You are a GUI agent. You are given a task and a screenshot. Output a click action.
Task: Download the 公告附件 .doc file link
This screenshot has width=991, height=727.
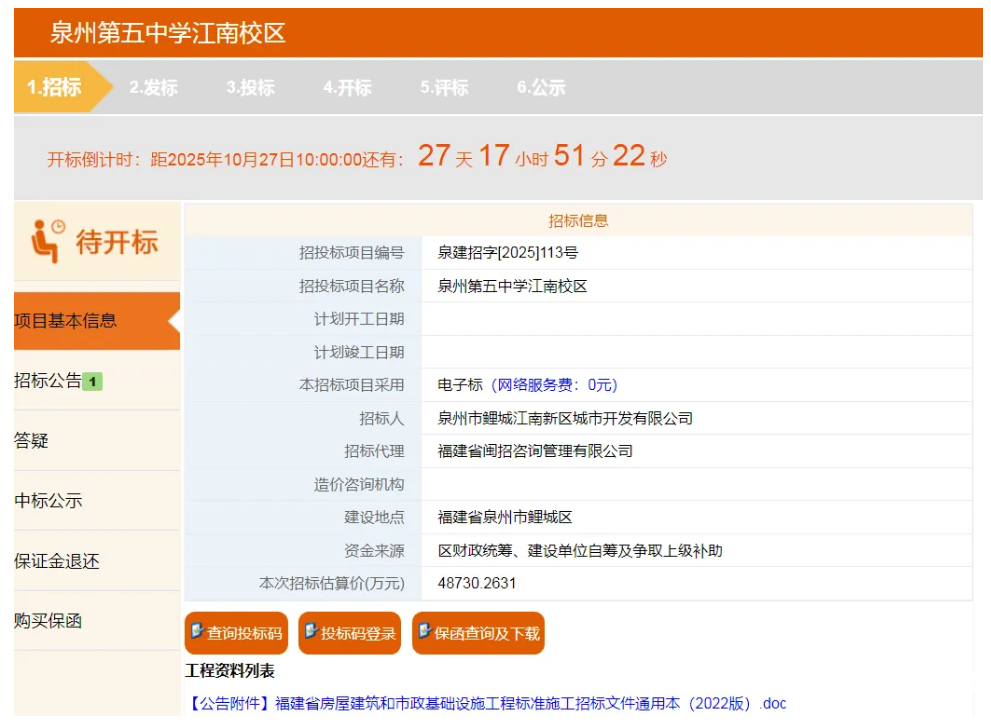(486, 703)
